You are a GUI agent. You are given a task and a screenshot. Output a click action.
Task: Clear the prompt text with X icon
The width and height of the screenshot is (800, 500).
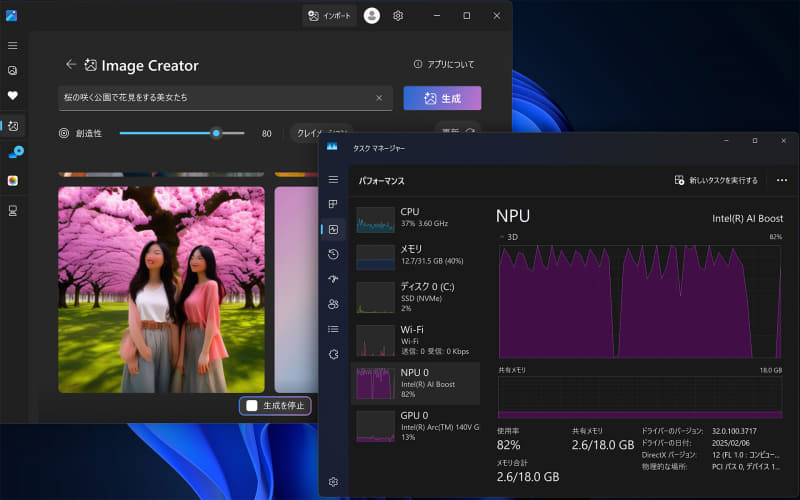click(x=379, y=98)
